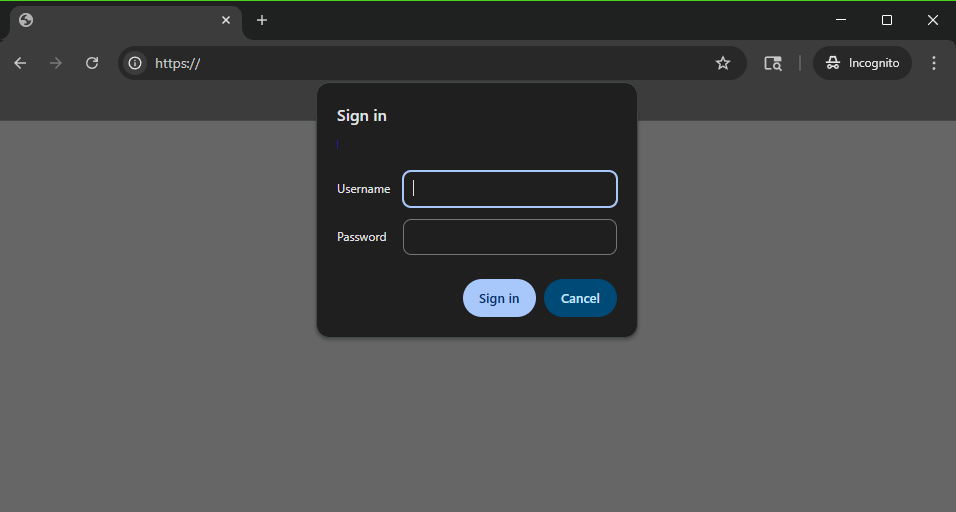Maximize the browser window
Image resolution: width=956 pixels, height=512 pixels.
pyautogui.click(x=887, y=20)
